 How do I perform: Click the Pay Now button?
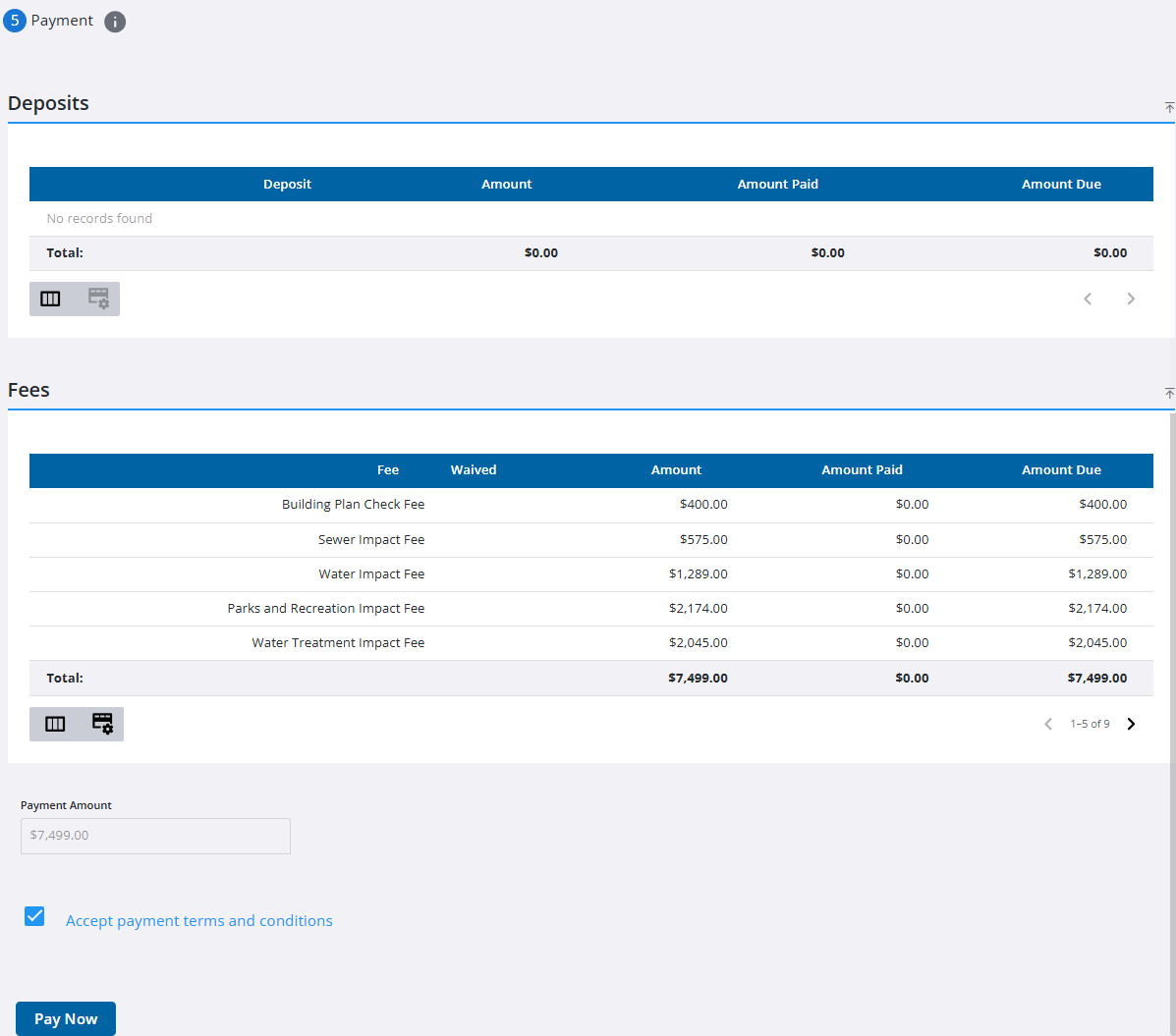point(66,1018)
